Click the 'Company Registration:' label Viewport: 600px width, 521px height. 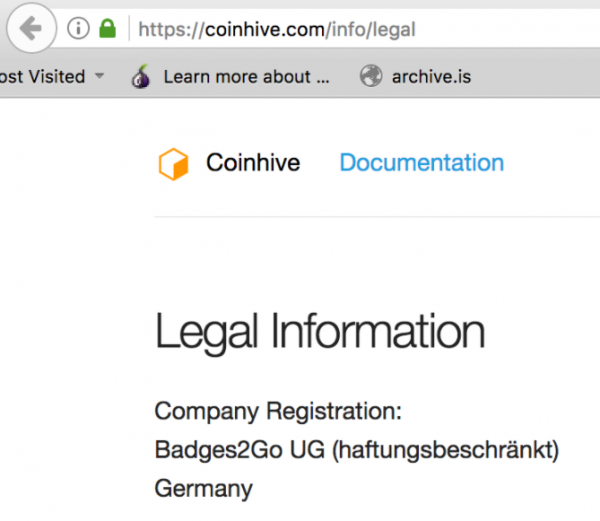click(x=277, y=411)
